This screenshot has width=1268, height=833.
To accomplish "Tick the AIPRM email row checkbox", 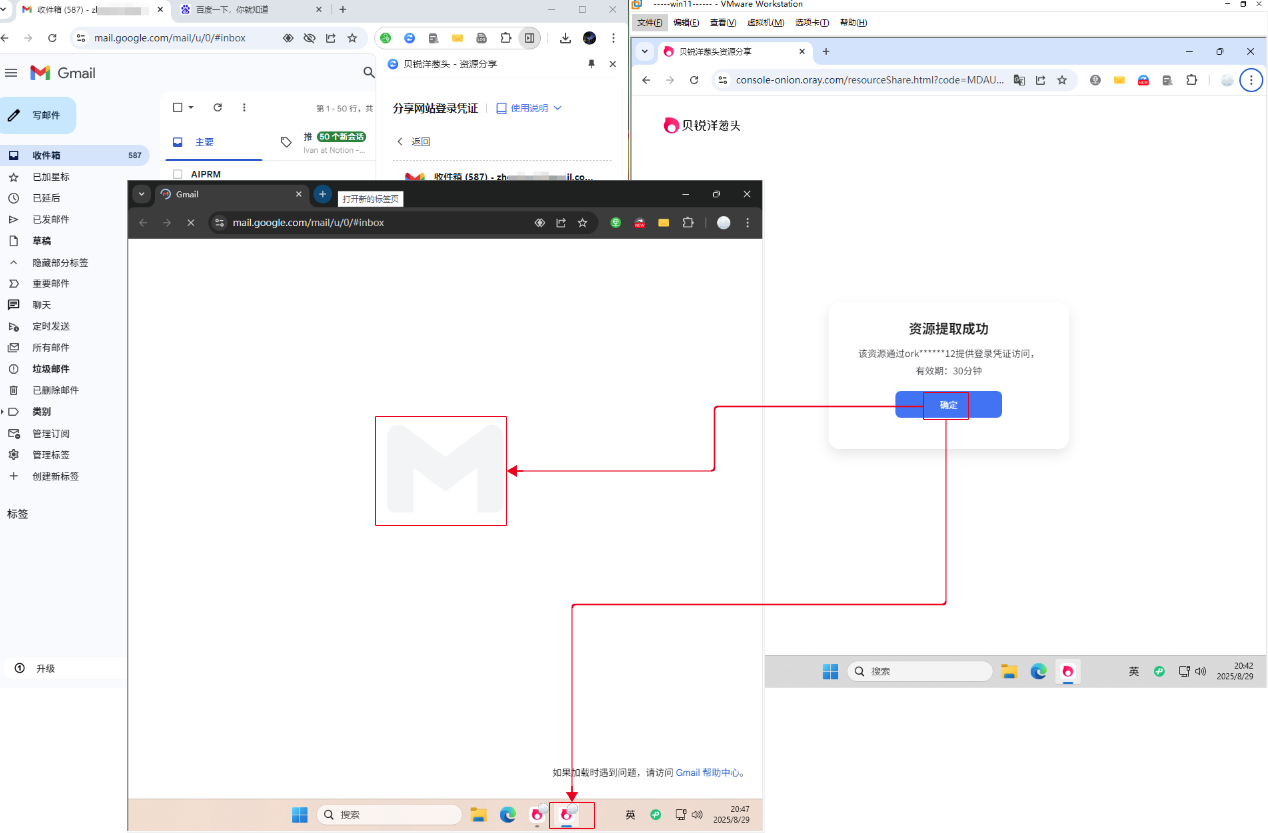I will (178, 174).
